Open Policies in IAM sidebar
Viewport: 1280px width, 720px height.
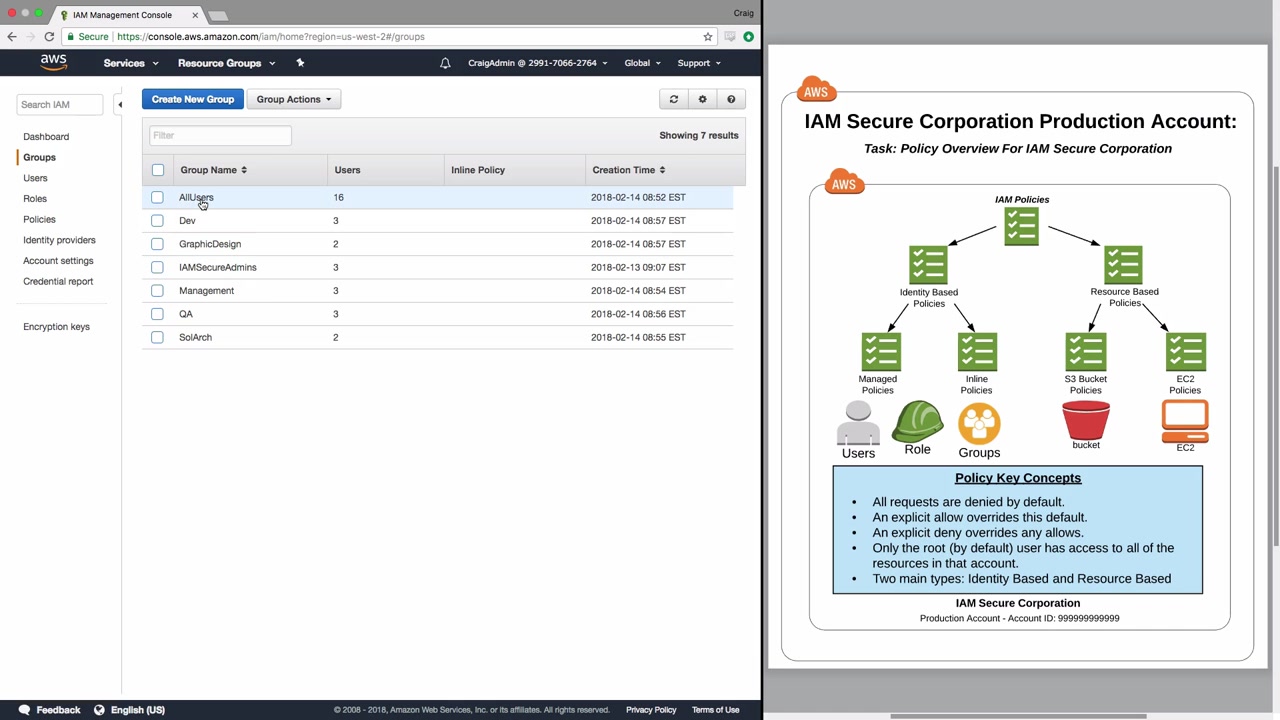[39, 219]
